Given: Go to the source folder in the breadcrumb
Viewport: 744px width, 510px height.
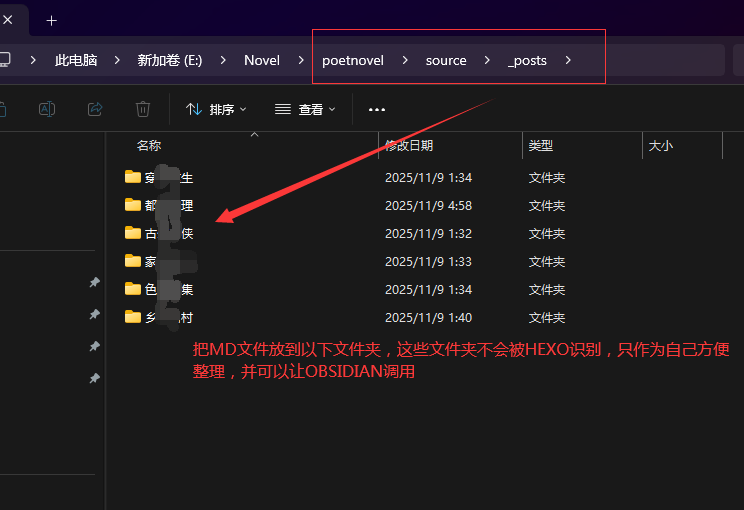Looking at the screenshot, I should coord(446,60).
